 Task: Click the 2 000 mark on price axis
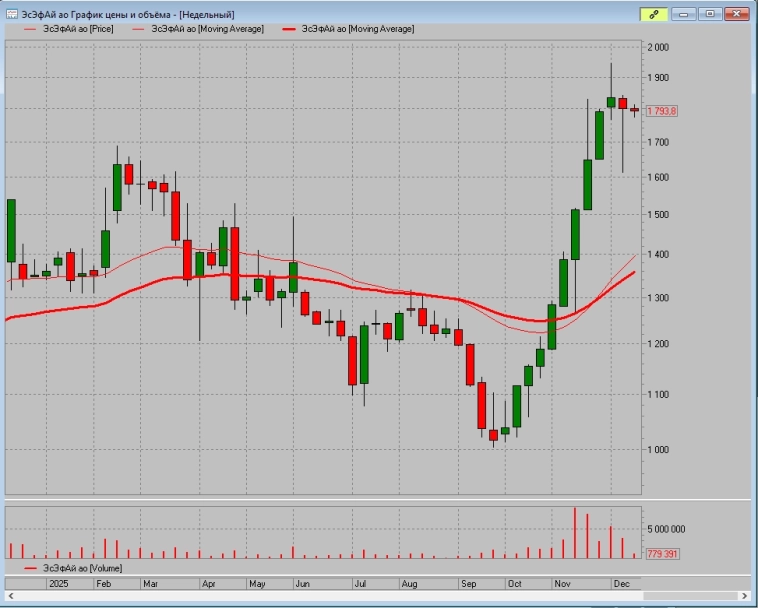tap(657, 48)
